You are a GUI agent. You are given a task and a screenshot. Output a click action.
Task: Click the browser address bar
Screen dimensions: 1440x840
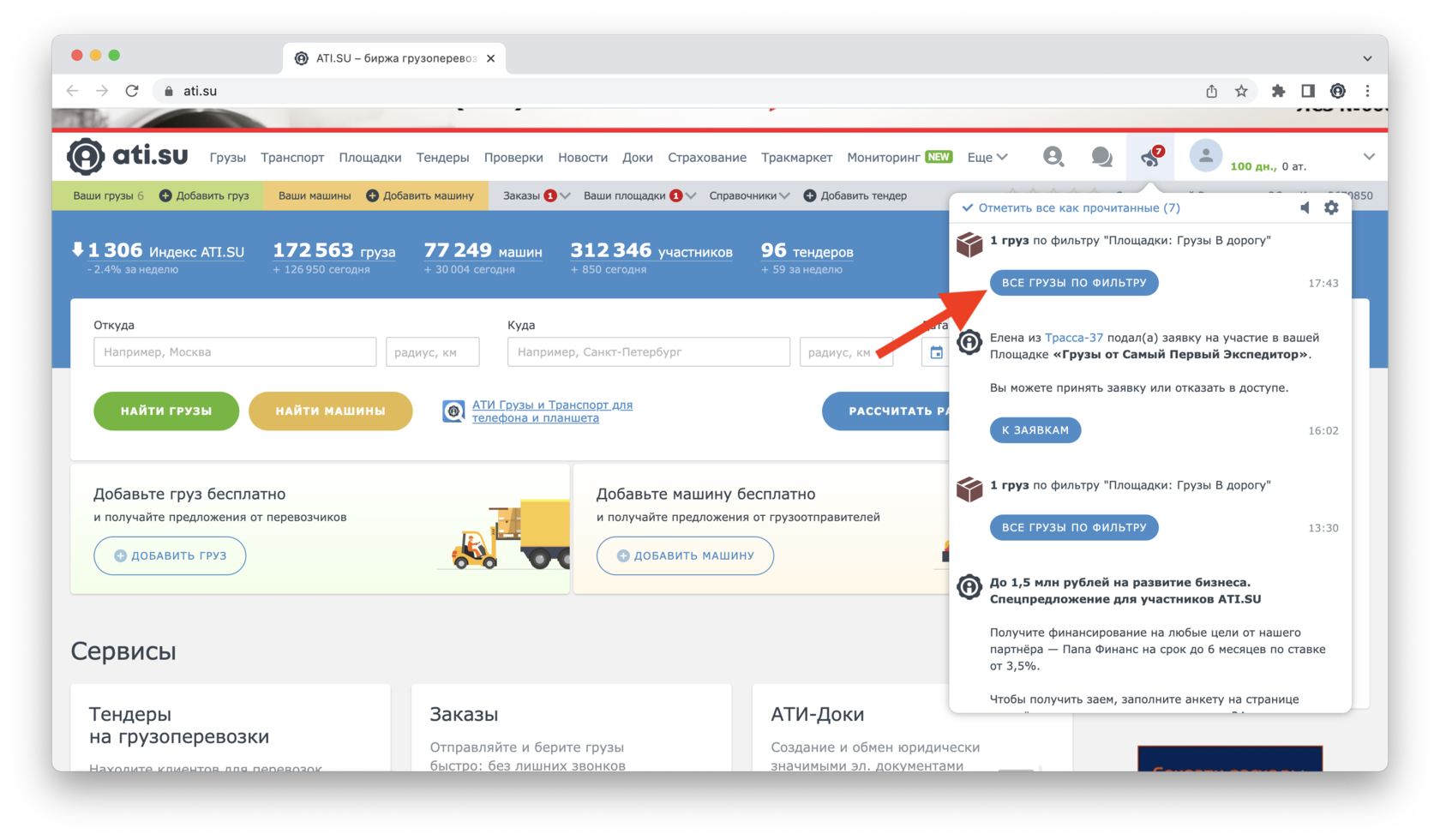pos(677,91)
